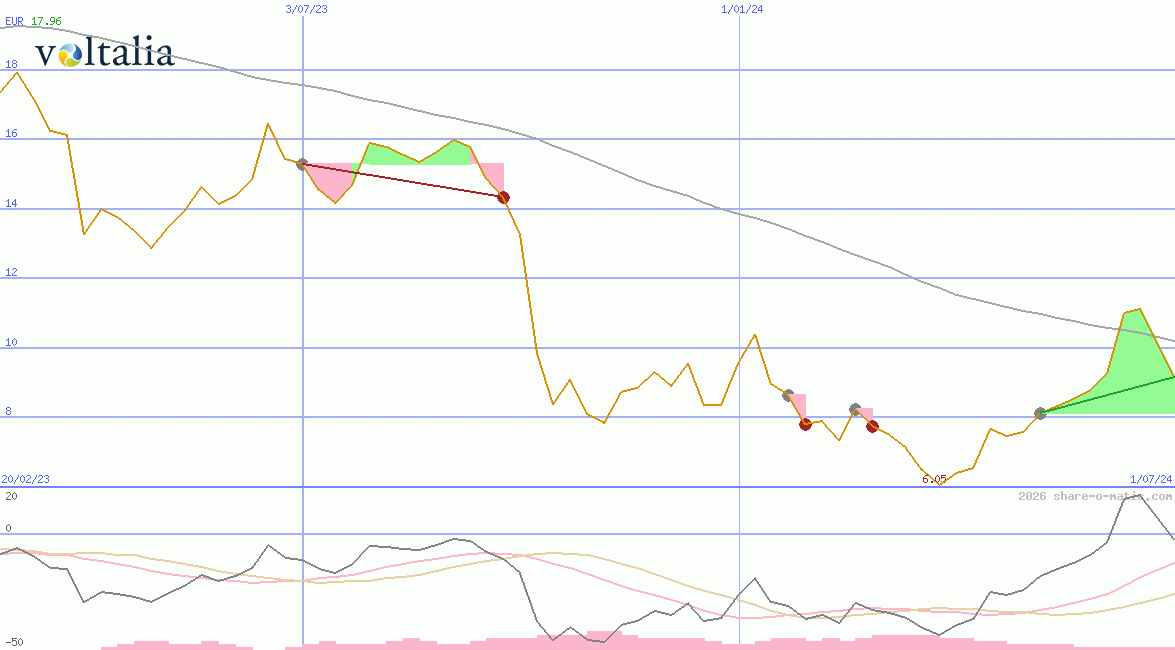Click the grey marker at the 3/07/23 line
Viewport: 1175px width, 650px height.
[302, 164]
